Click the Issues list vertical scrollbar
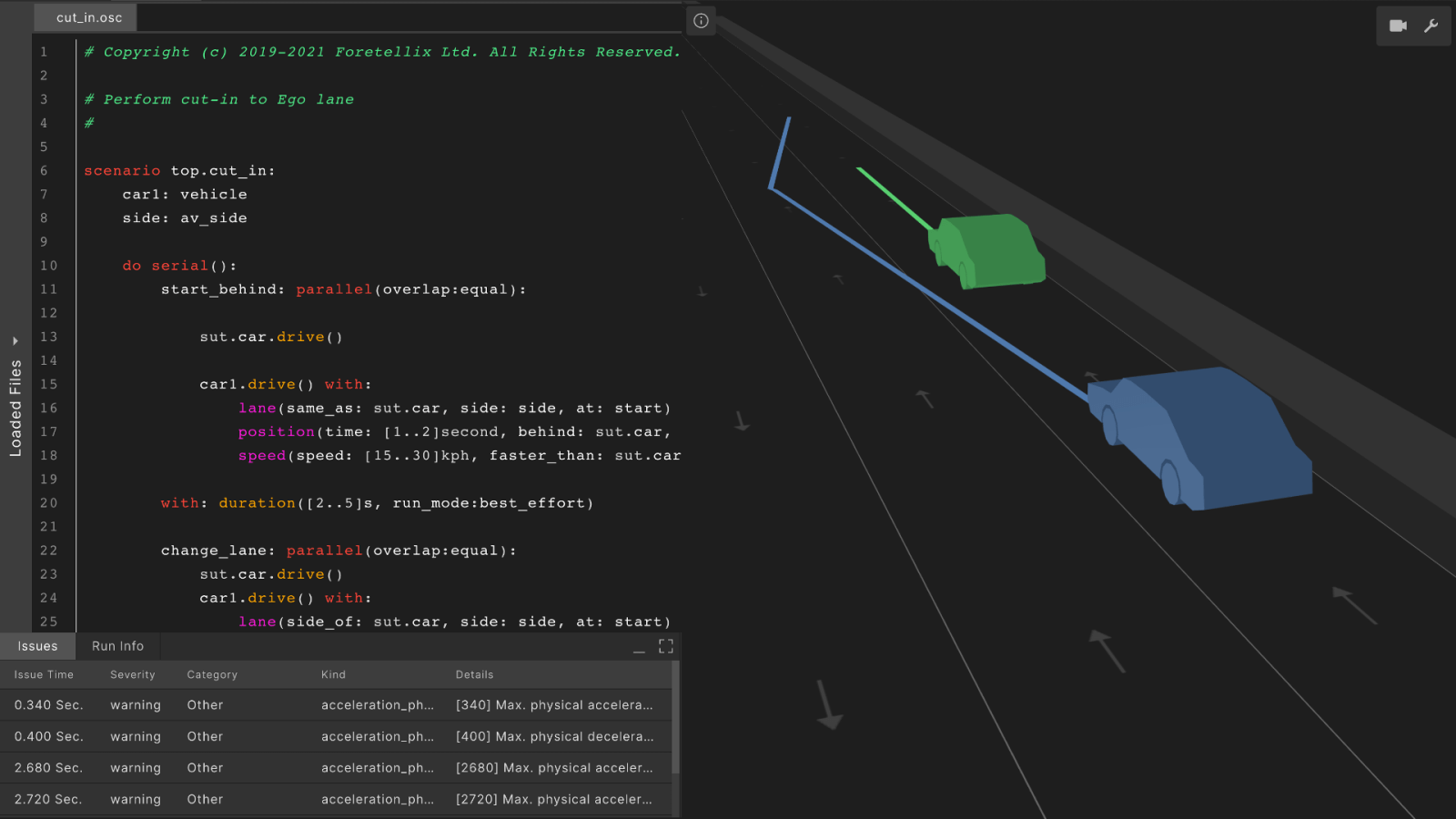This screenshot has width=1456, height=819. click(x=675, y=719)
